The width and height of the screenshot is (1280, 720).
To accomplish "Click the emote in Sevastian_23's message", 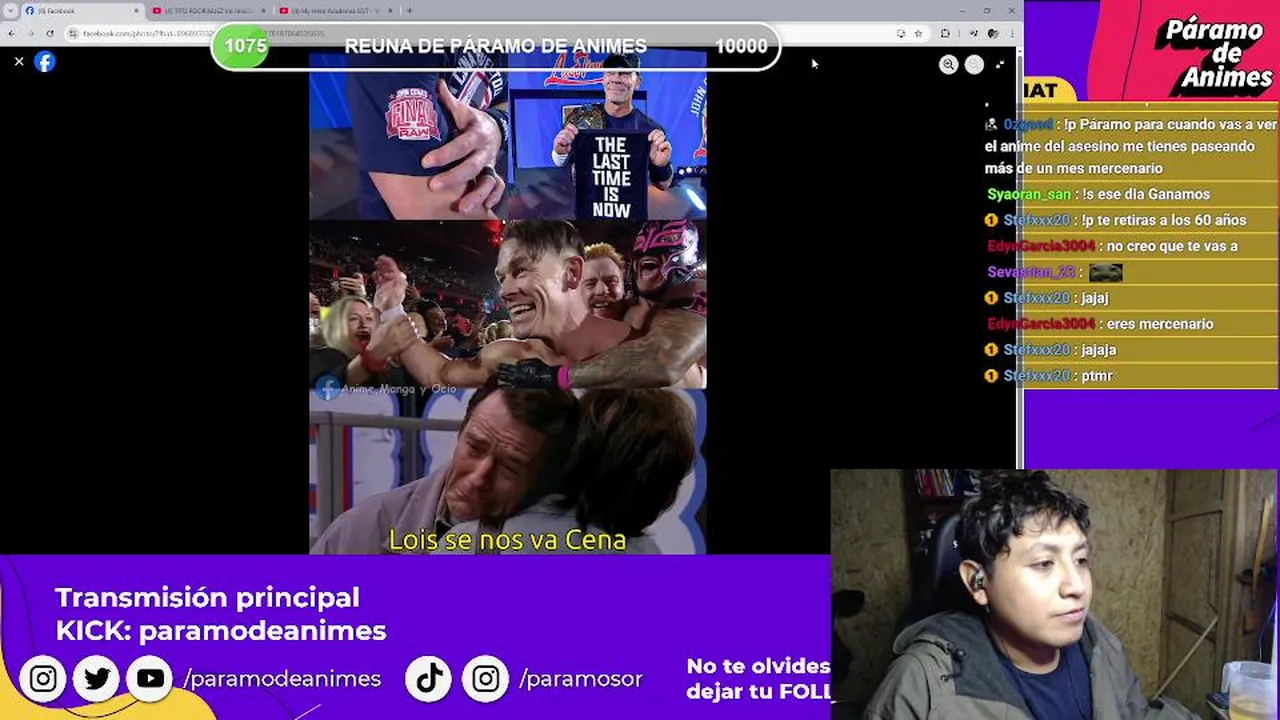I will click(x=1105, y=272).
